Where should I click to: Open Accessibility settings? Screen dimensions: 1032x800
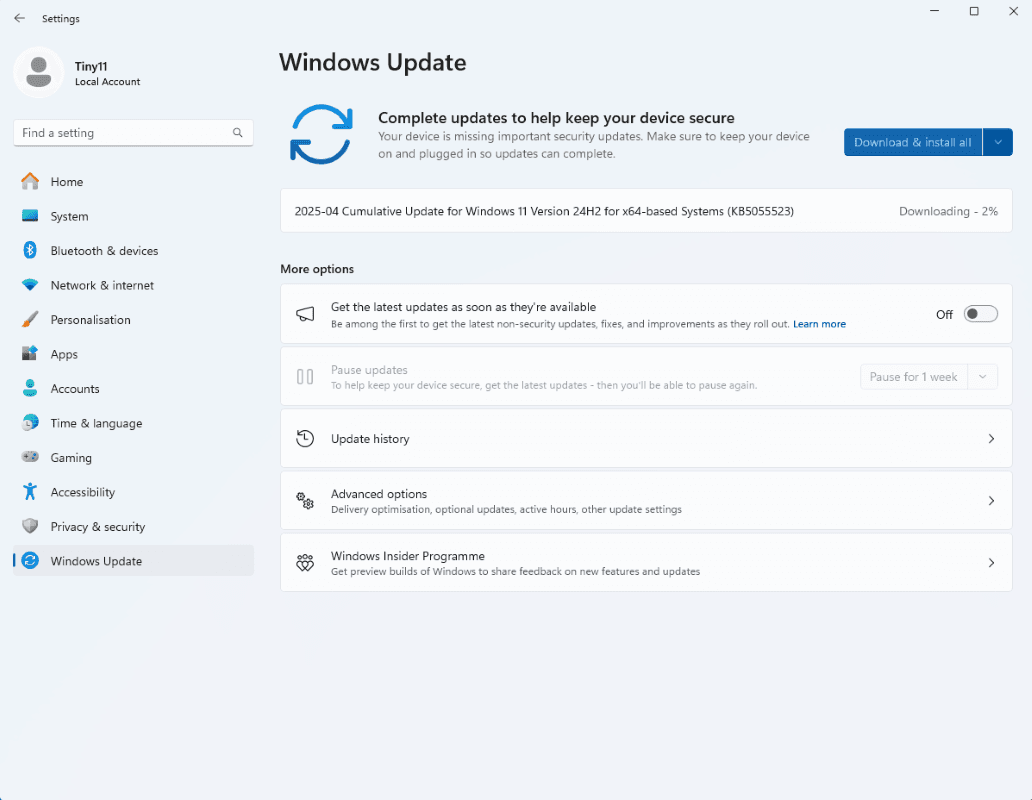pyautogui.click(x=133, y=492)
